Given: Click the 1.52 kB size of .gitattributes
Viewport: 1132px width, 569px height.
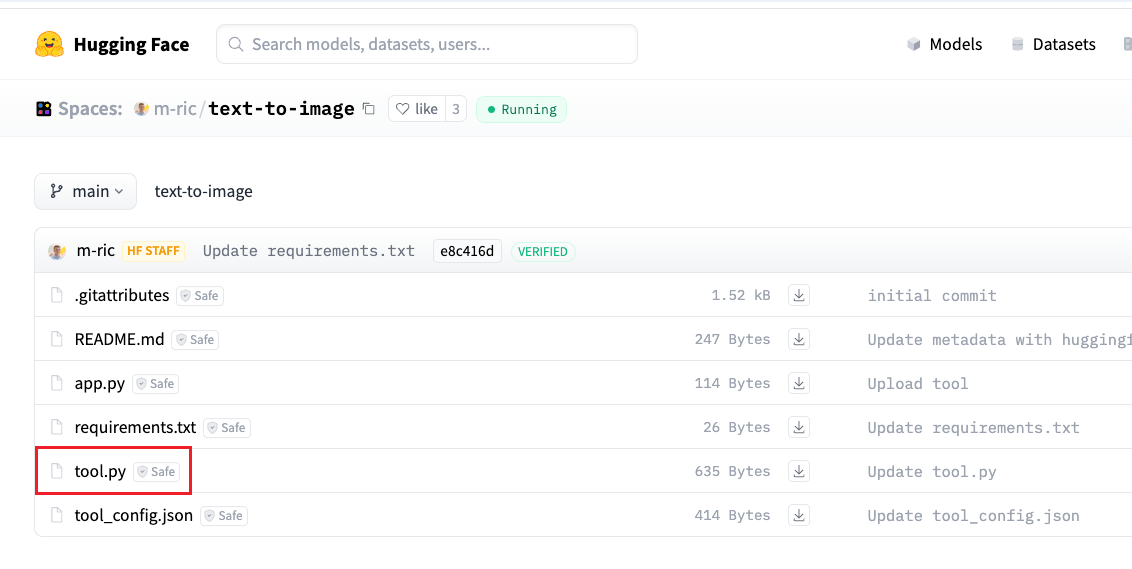Looking at the screenshot, I should [x=741, y=295].
